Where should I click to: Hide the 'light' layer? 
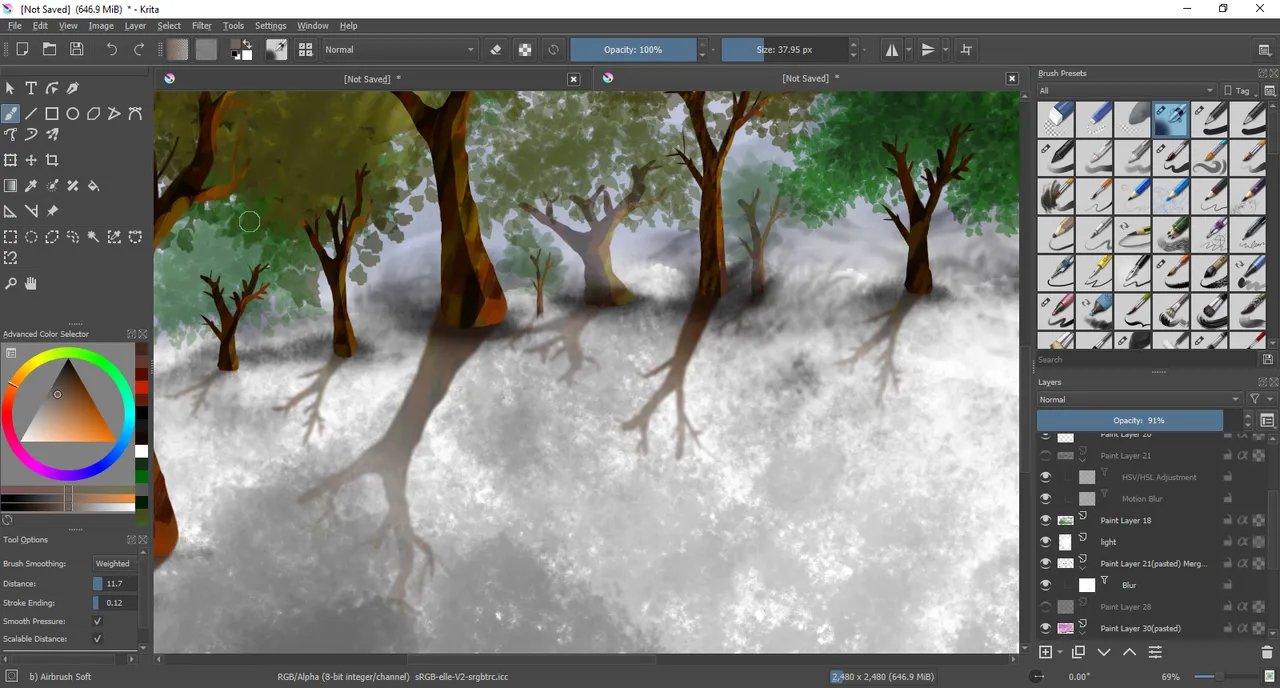coord(1046,542)
